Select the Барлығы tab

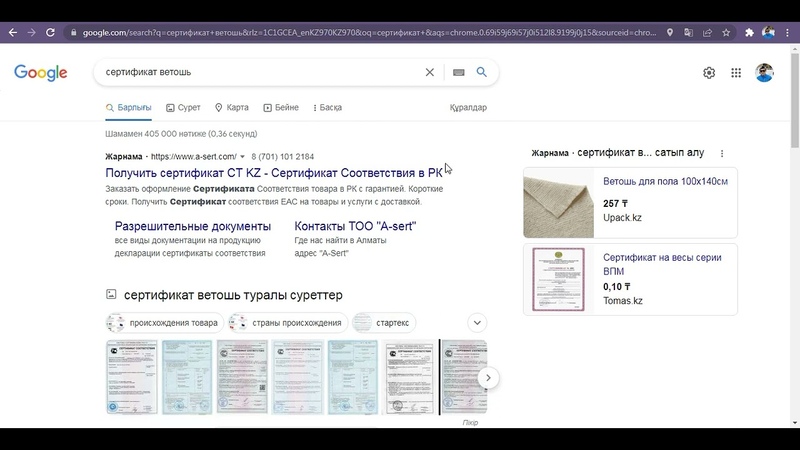pos(129,108)
